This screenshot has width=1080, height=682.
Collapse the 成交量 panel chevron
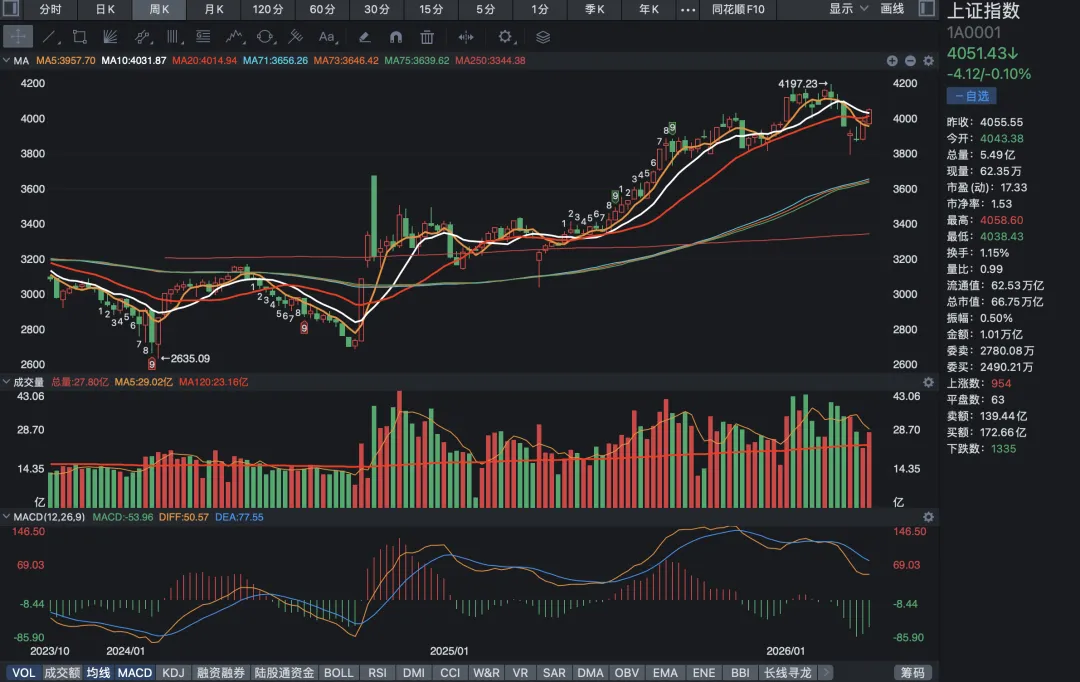6,382
